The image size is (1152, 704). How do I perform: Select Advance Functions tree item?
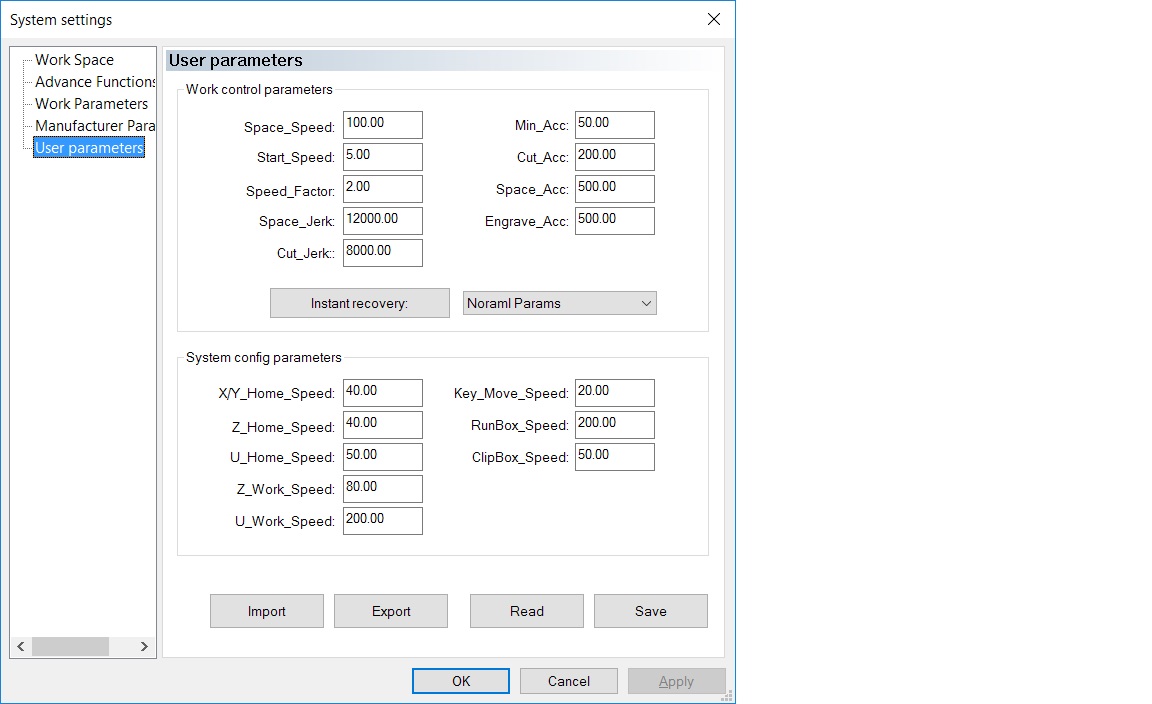click(94, 82)
